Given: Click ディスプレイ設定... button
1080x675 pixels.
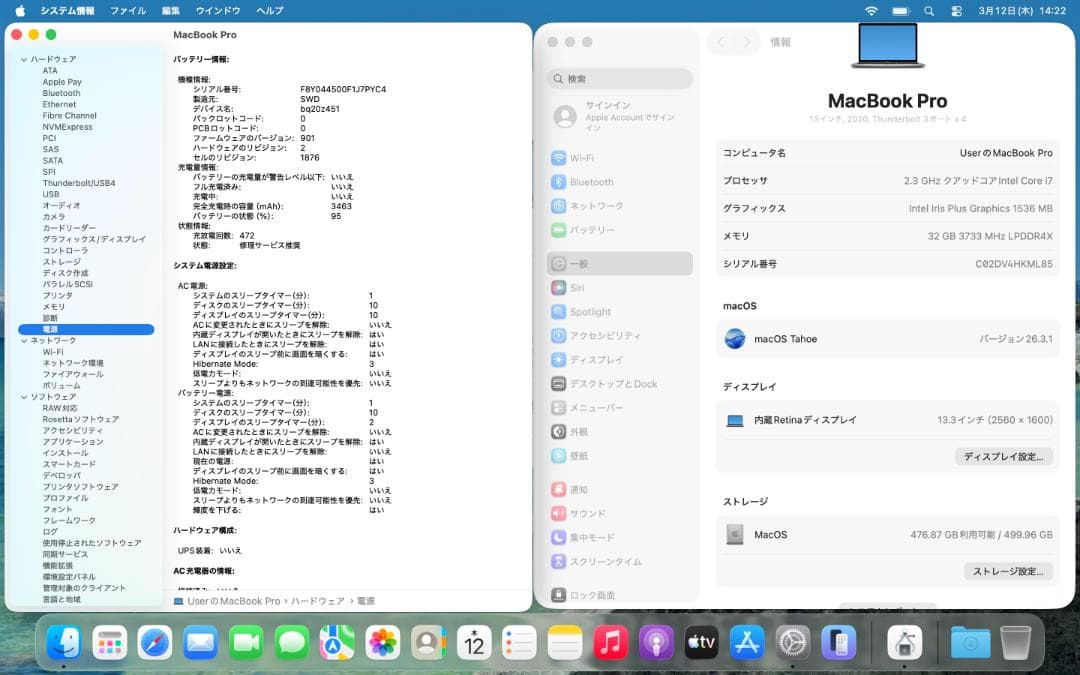Looking at the screenshot, I should tap(1004, 457).
